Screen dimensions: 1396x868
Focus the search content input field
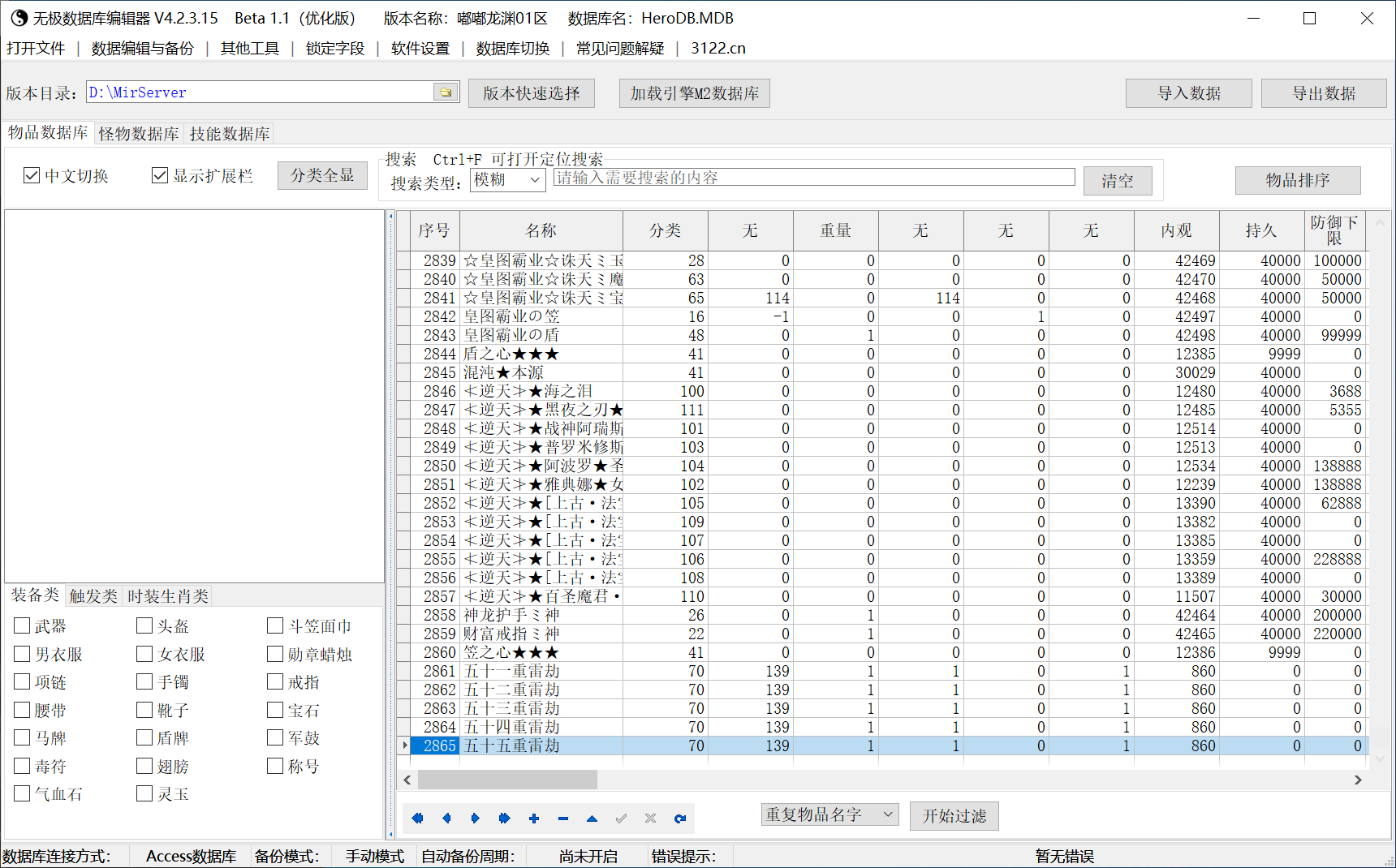click(x=814, y=178)
